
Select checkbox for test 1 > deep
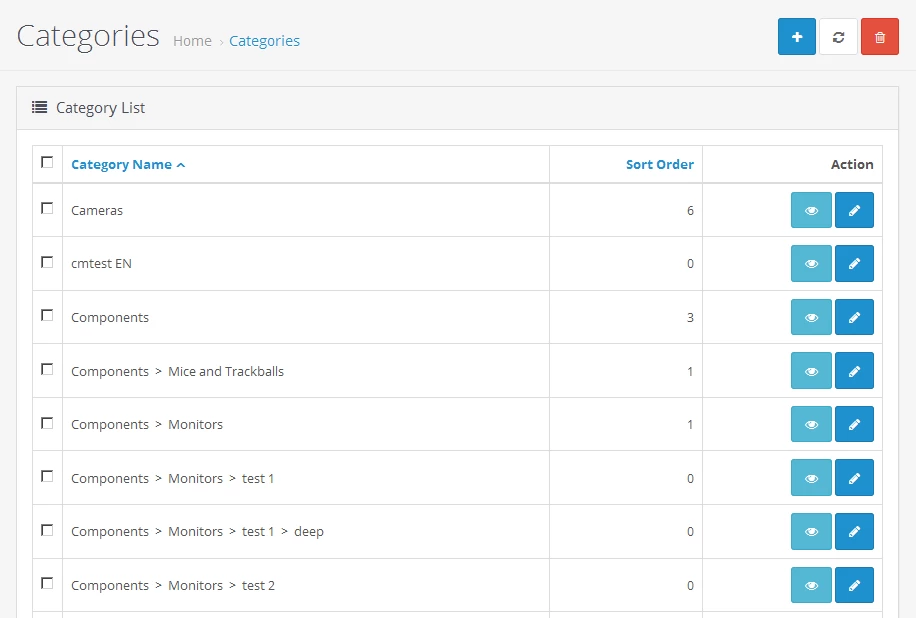[x=47, y=530]
